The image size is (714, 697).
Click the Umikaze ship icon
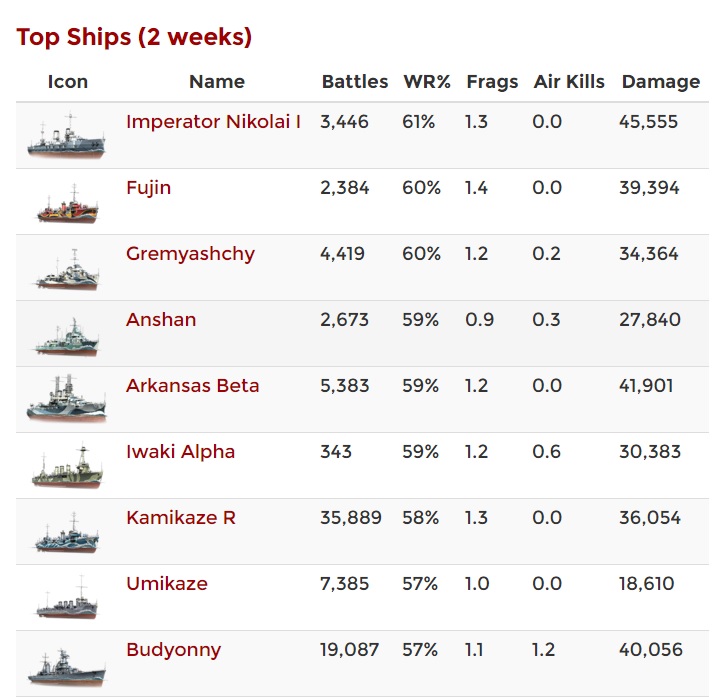[x=66, y=599]
